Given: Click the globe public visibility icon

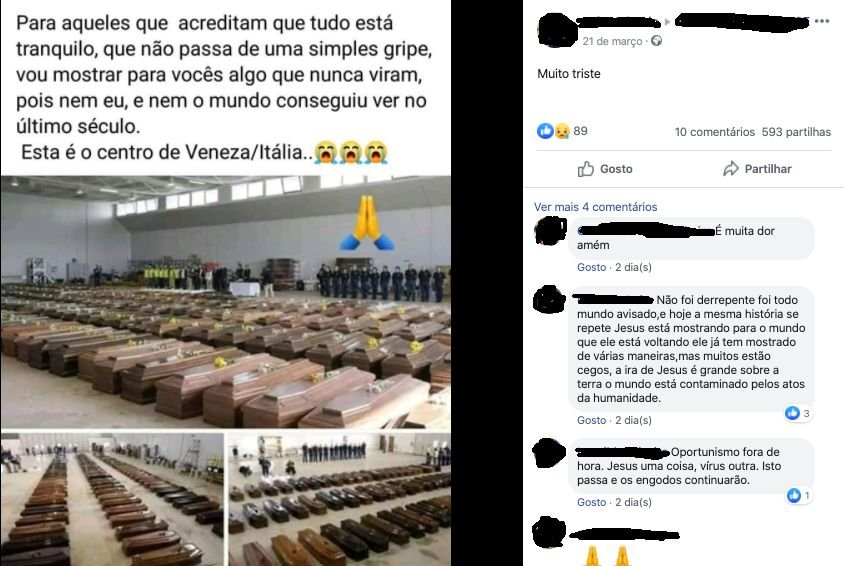Looking at the screenshot, I should click(x=656, y=40).
